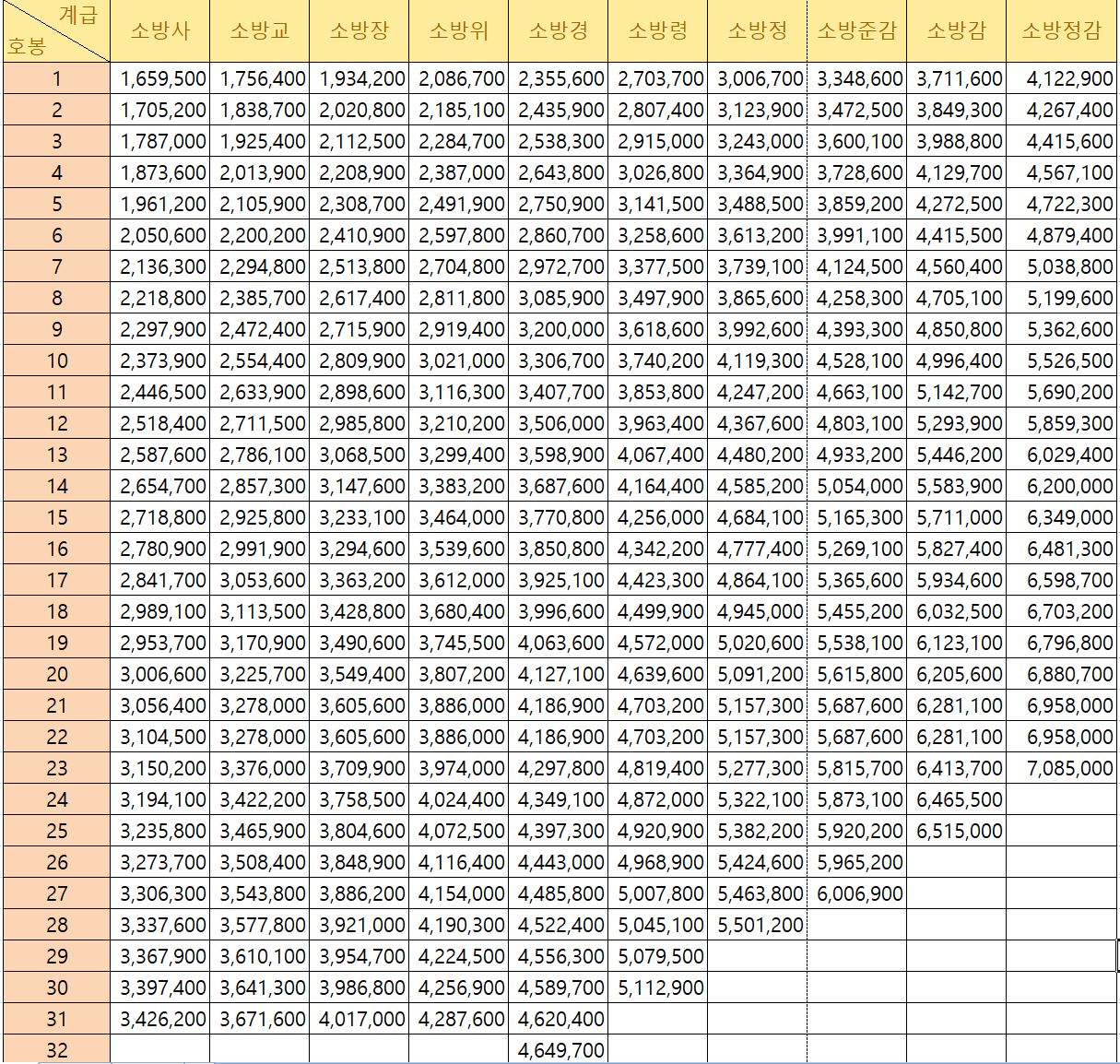Viewport: 1120px width, 1064px height.
Task: Click the cell with value 5,965,200
Action: 857,862
